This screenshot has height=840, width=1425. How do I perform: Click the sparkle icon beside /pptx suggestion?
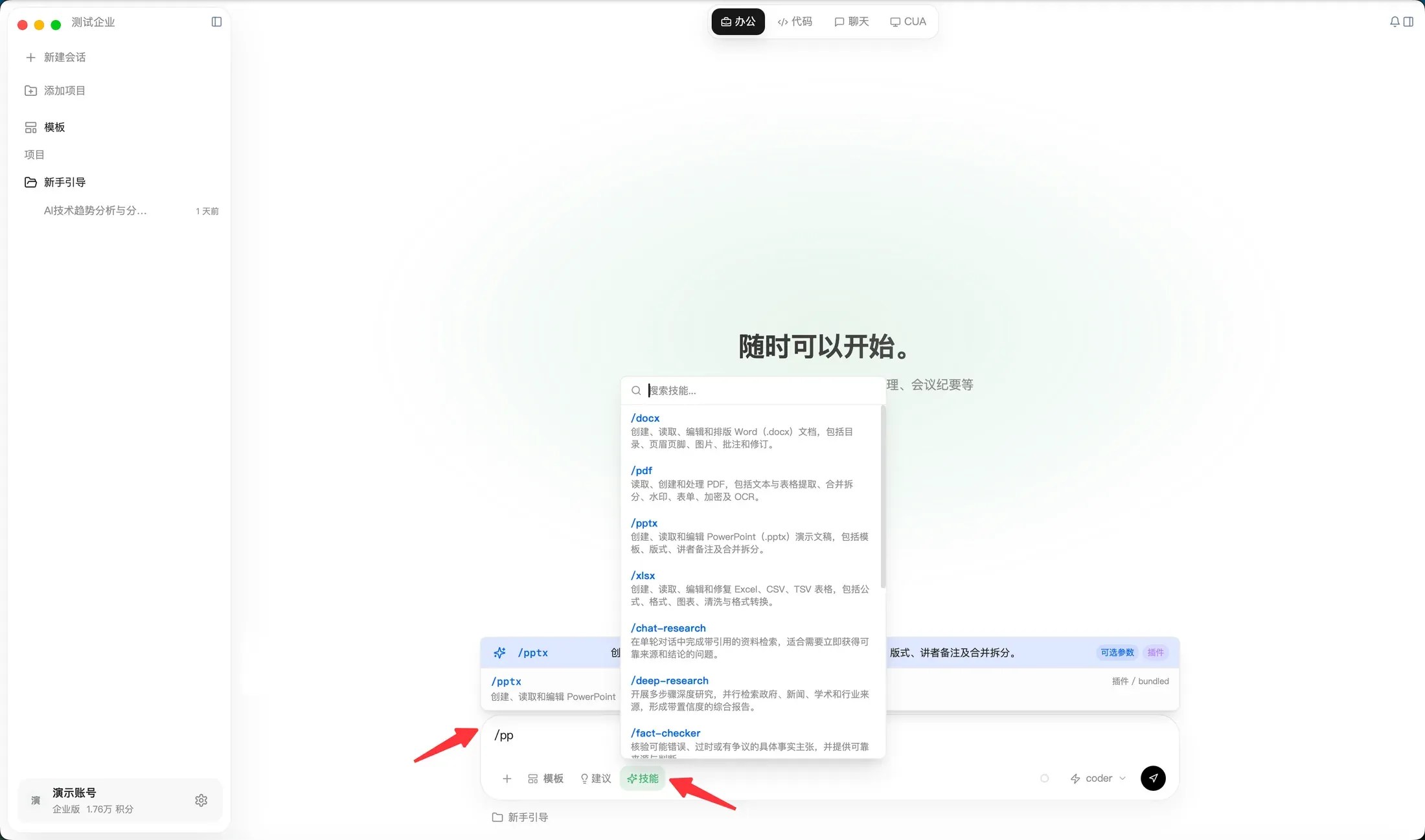[x=499, y=653]
